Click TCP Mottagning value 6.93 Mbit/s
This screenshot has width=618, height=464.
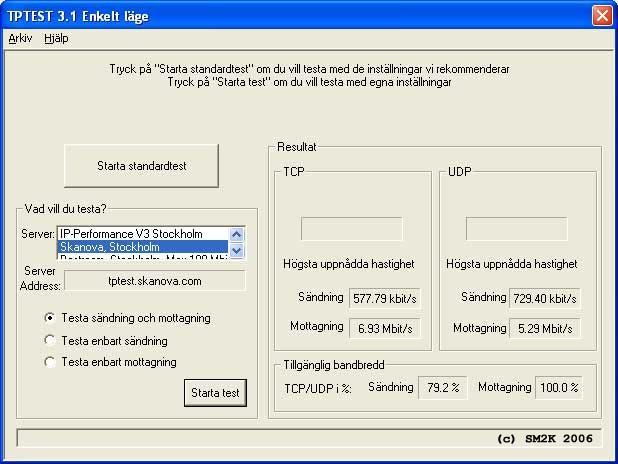pyautogui.click(x=385, y=328)
